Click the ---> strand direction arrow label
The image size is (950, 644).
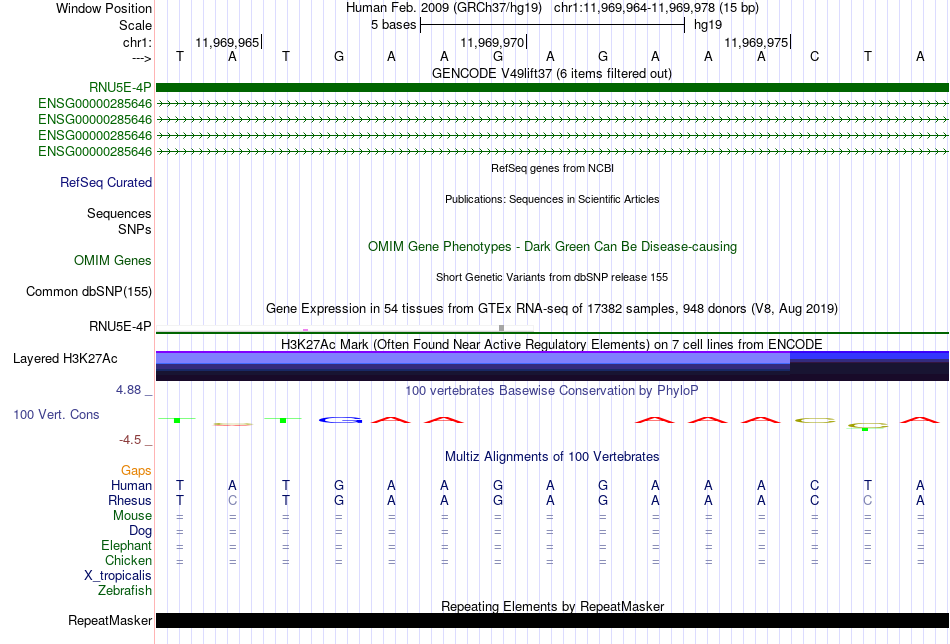point(141,58)
